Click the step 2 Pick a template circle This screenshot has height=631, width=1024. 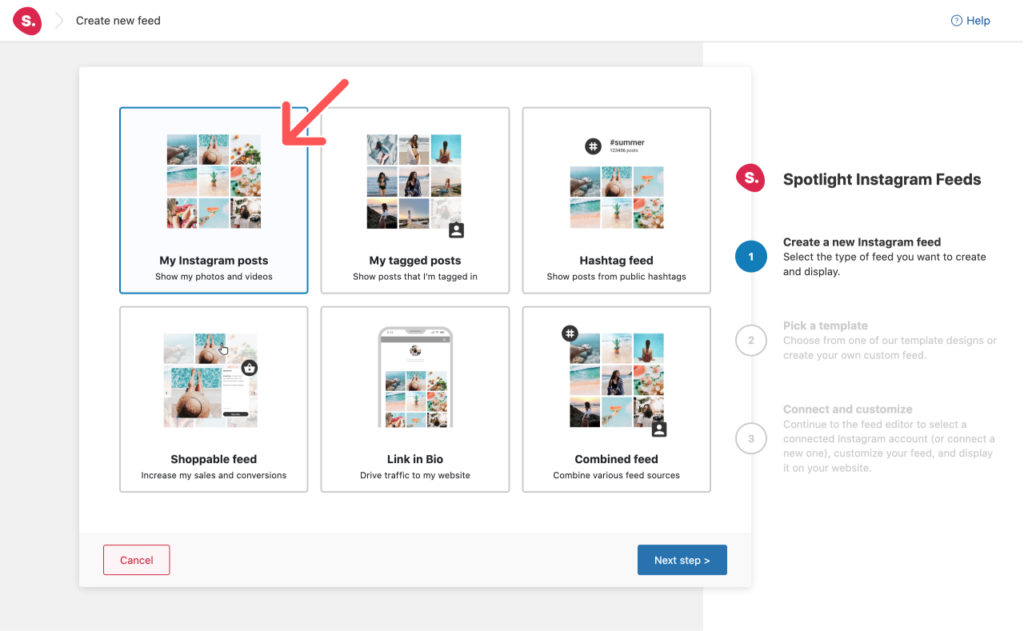coord(751,340)
